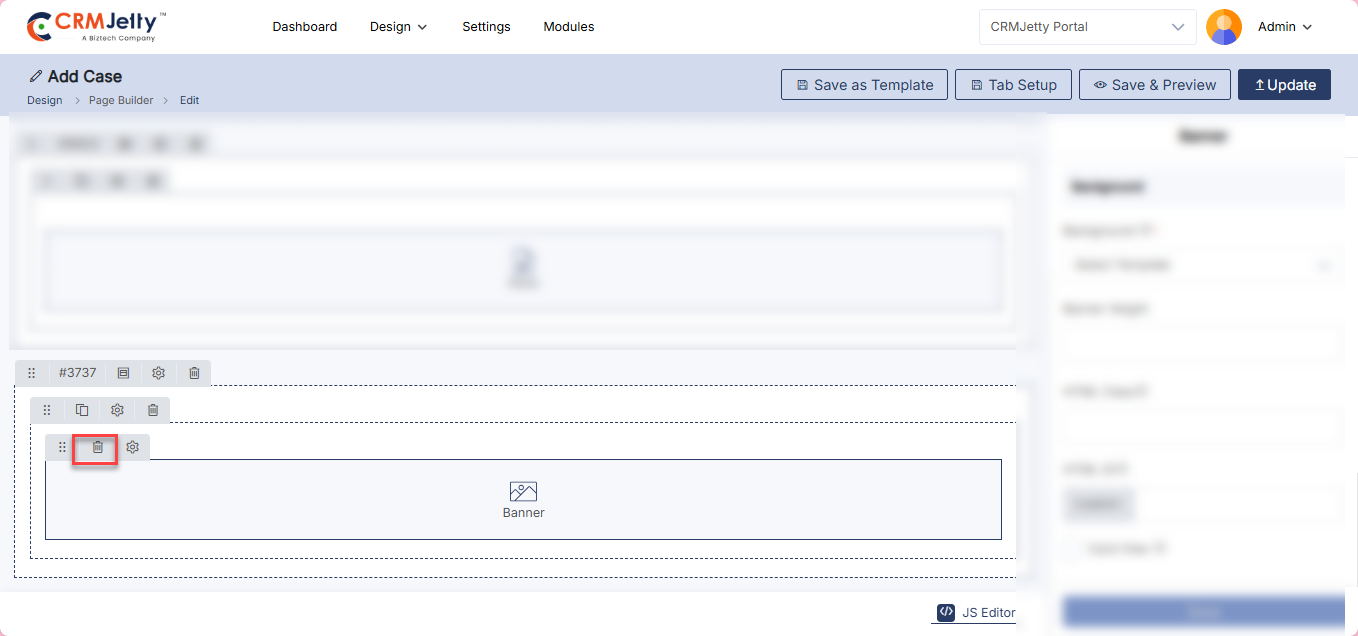Open the Modules menu item
The width and height of the screenshot is (1358, 636).
[568, 27]
